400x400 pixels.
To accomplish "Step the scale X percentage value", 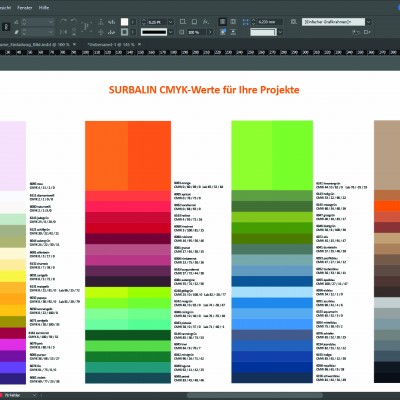I will 24,22.
